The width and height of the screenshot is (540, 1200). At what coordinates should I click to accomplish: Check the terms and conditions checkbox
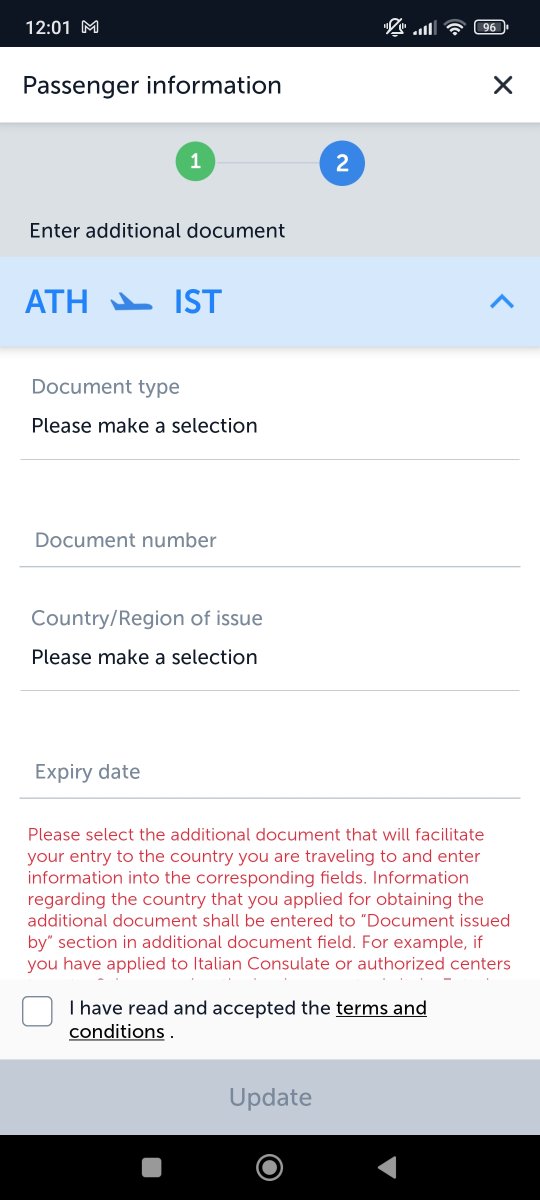click(38, 1011)
